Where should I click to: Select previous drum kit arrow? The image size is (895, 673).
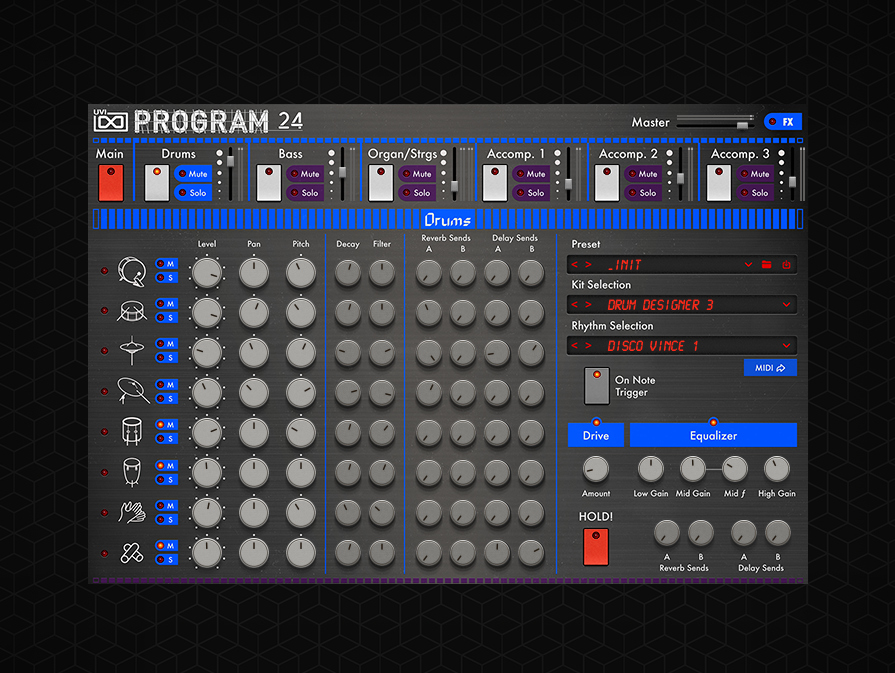[x=574, y=305]
